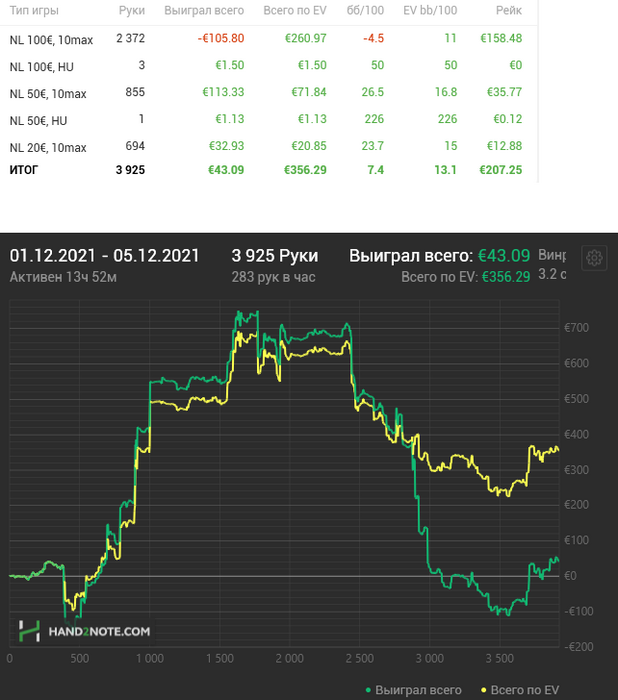Click the '€700' y-axis label
Viewport: 618px width, 700px height.
coord(576,328)
